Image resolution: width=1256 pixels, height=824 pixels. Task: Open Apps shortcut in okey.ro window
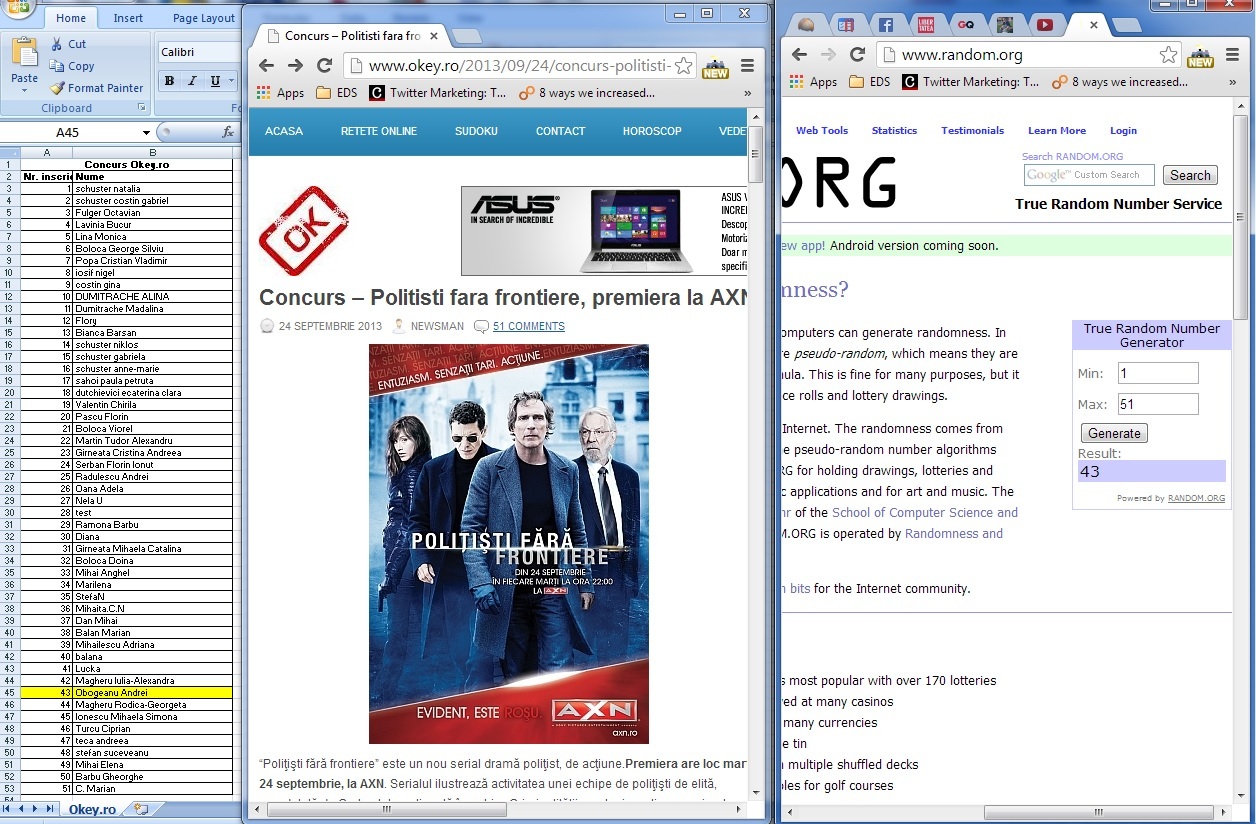pos(280,93)
